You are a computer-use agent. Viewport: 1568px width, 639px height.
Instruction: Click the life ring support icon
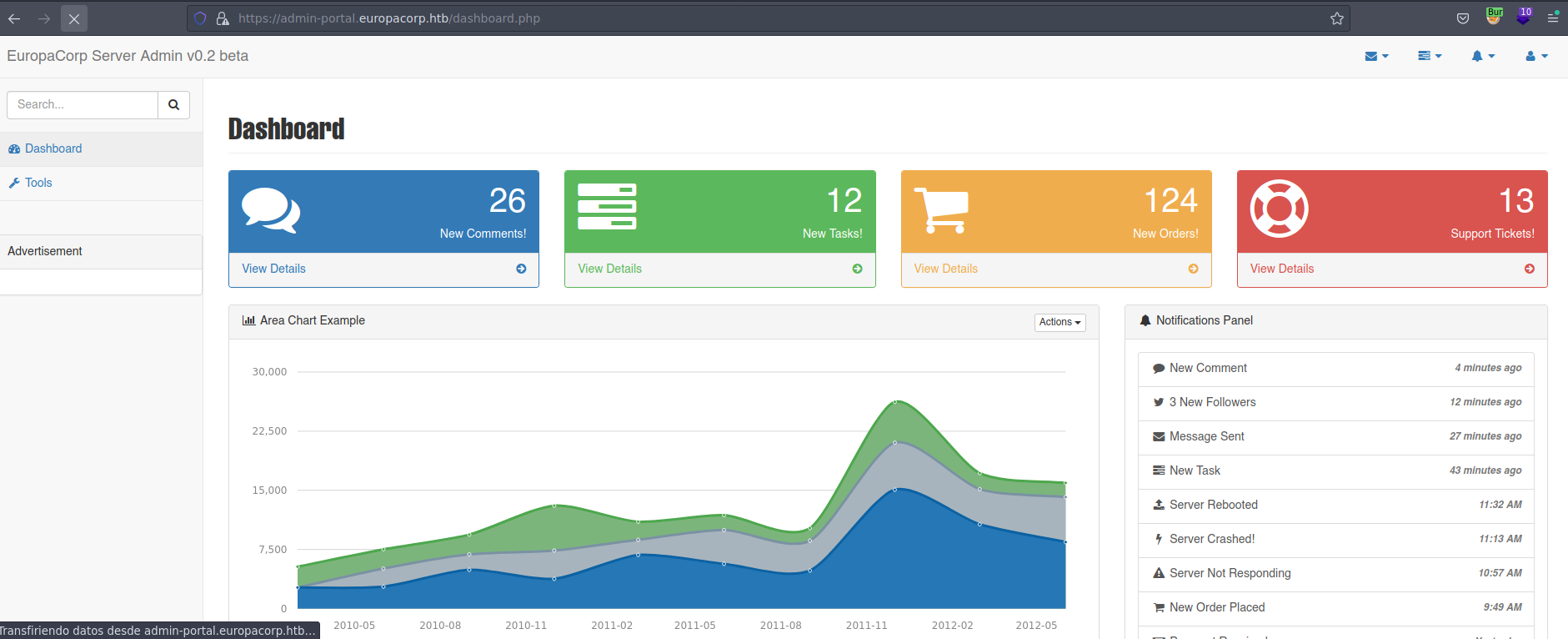(x=1280, y=209)
